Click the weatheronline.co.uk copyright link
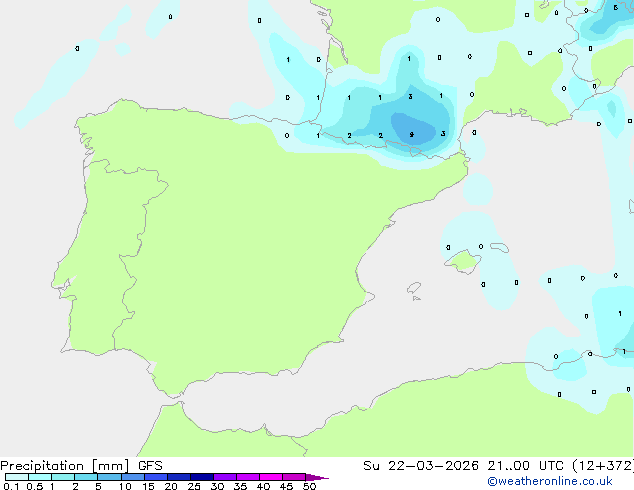Viewport: 634px width, 490px height. point(550,481)
